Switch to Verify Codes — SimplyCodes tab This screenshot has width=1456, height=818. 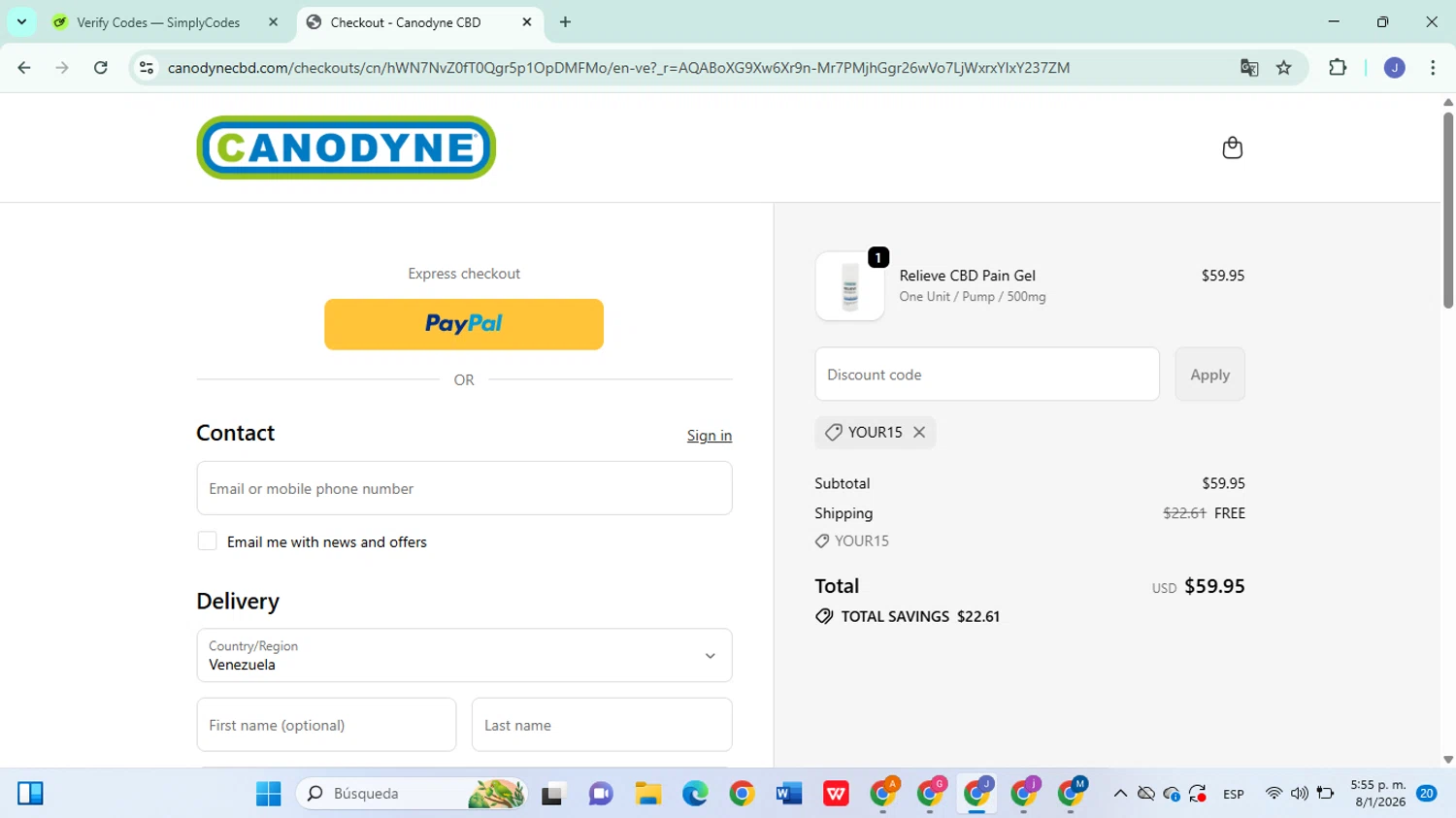pyautogui.click(x=158, y=22)
